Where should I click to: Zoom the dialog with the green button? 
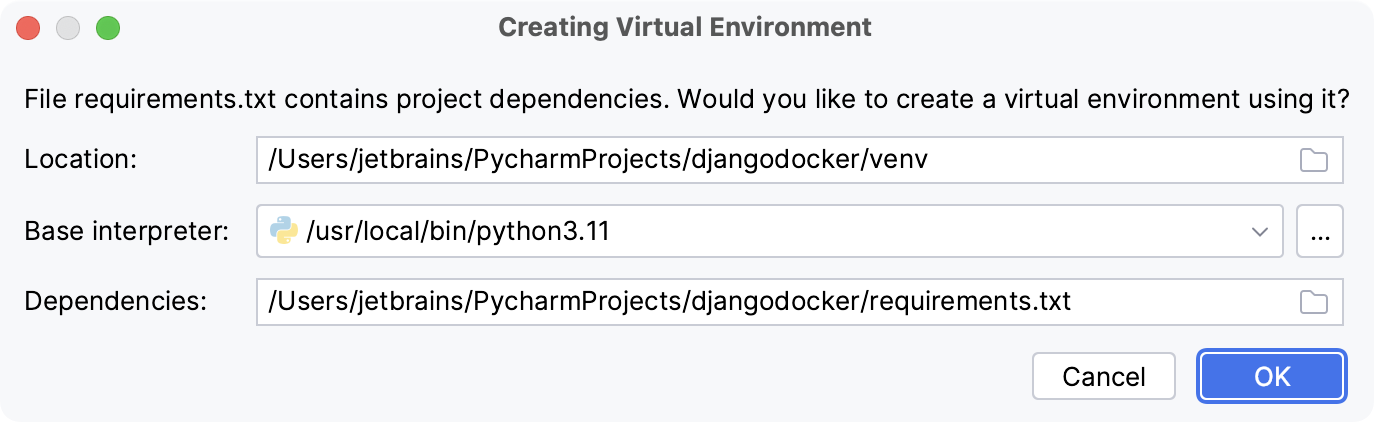108,28
